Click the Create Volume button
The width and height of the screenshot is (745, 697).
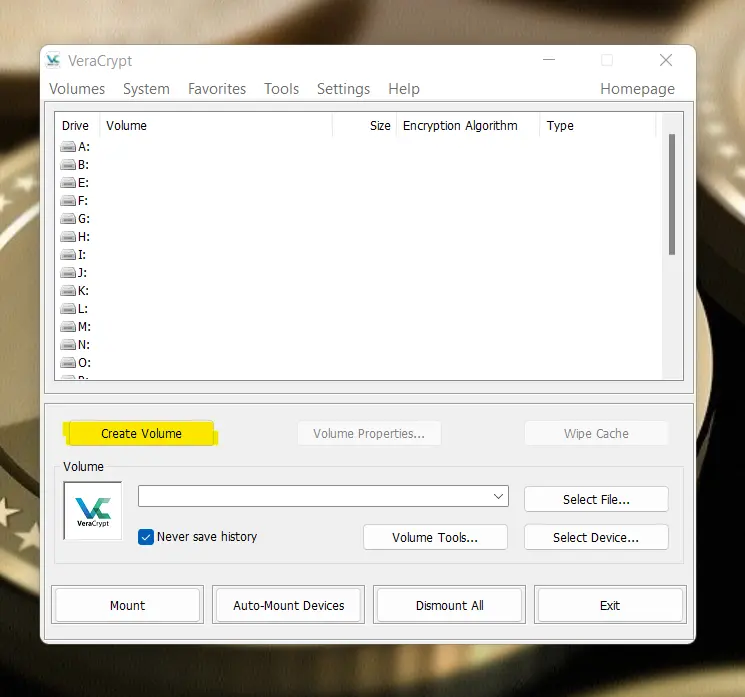tap(141, 433)
